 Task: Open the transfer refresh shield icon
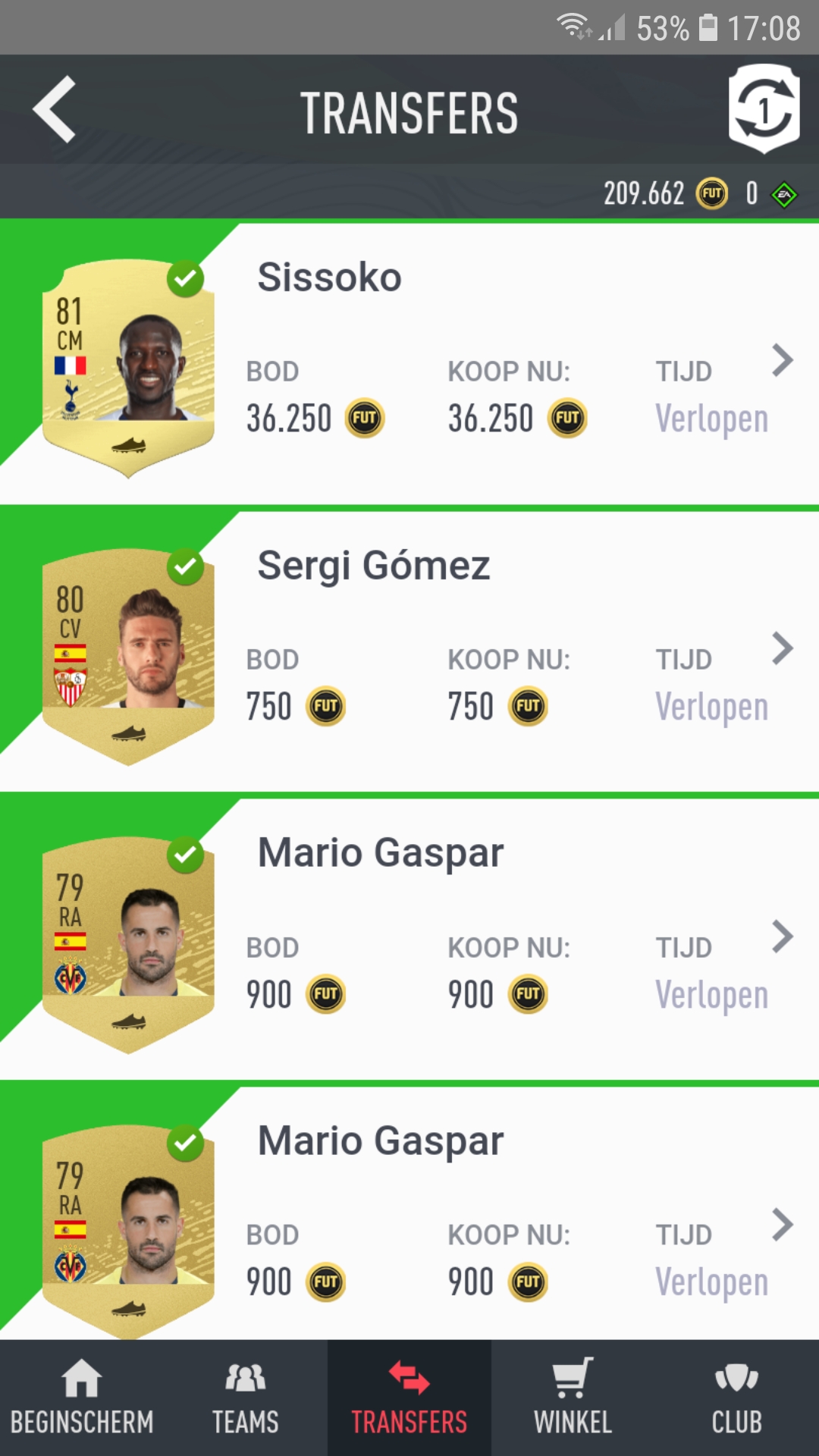(764, 109)
